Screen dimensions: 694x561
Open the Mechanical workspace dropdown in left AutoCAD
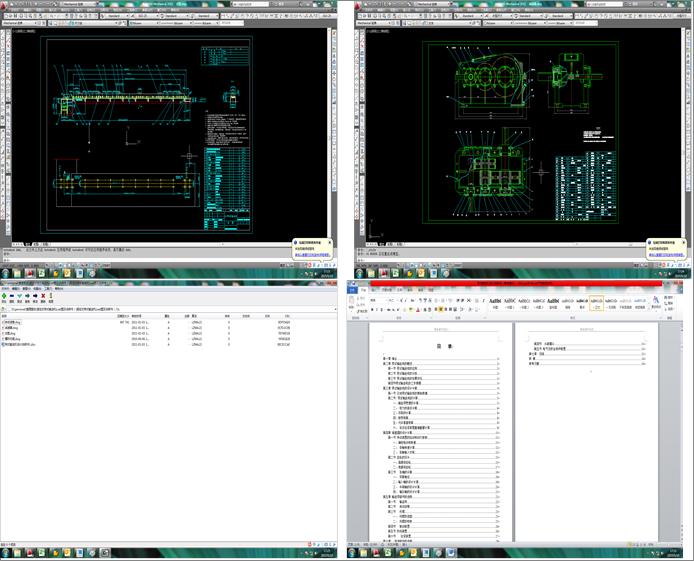[19, 23]
